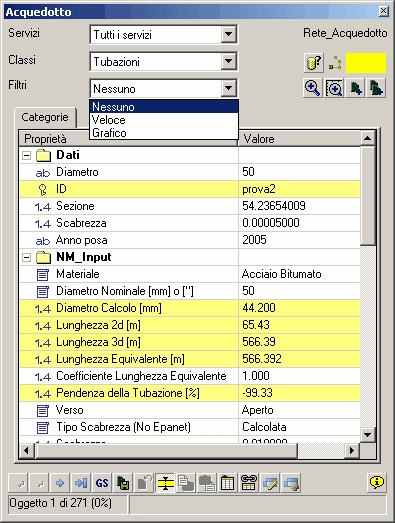Click the Valore column header

300,139
